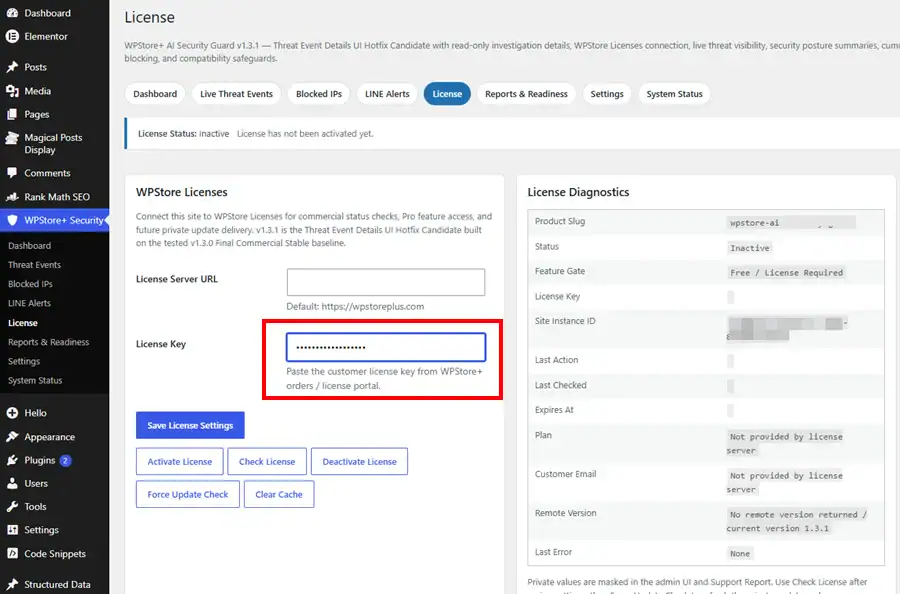The height and width of the screenshot is (594, 900).
Task: Click the 'Remote Version' row label
Action: point(565,513)
